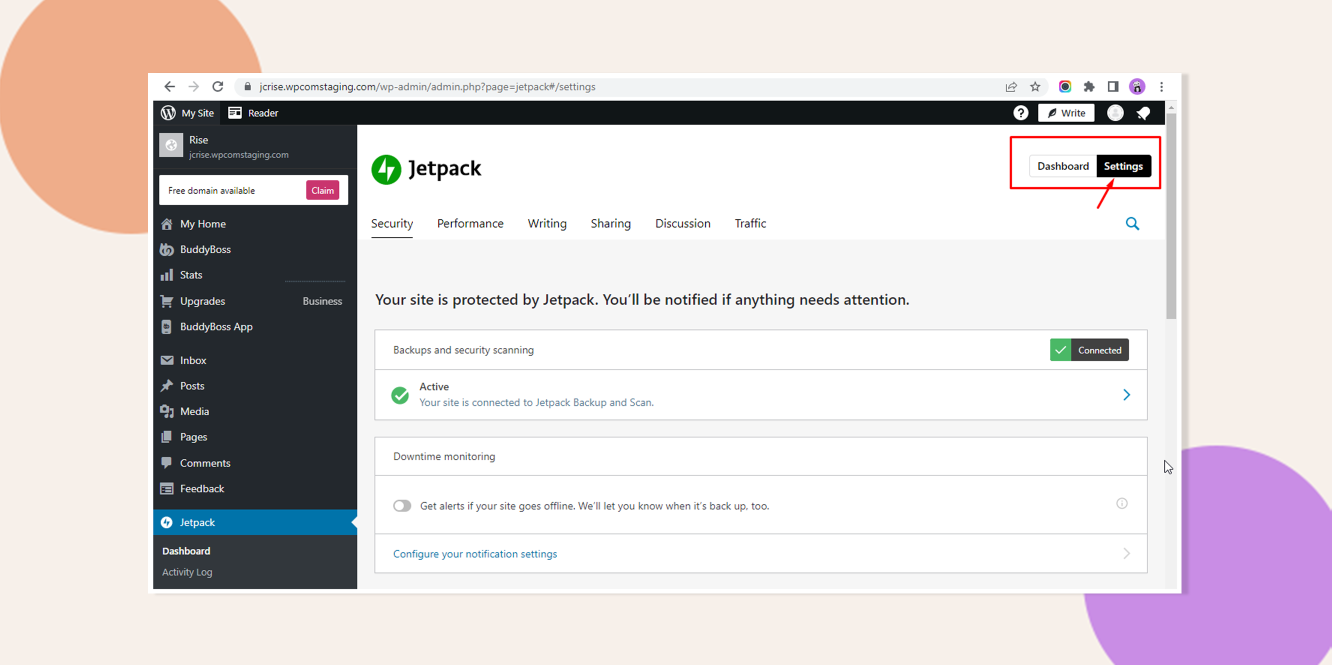Open Feedback in the sidebar

(202, 489)
